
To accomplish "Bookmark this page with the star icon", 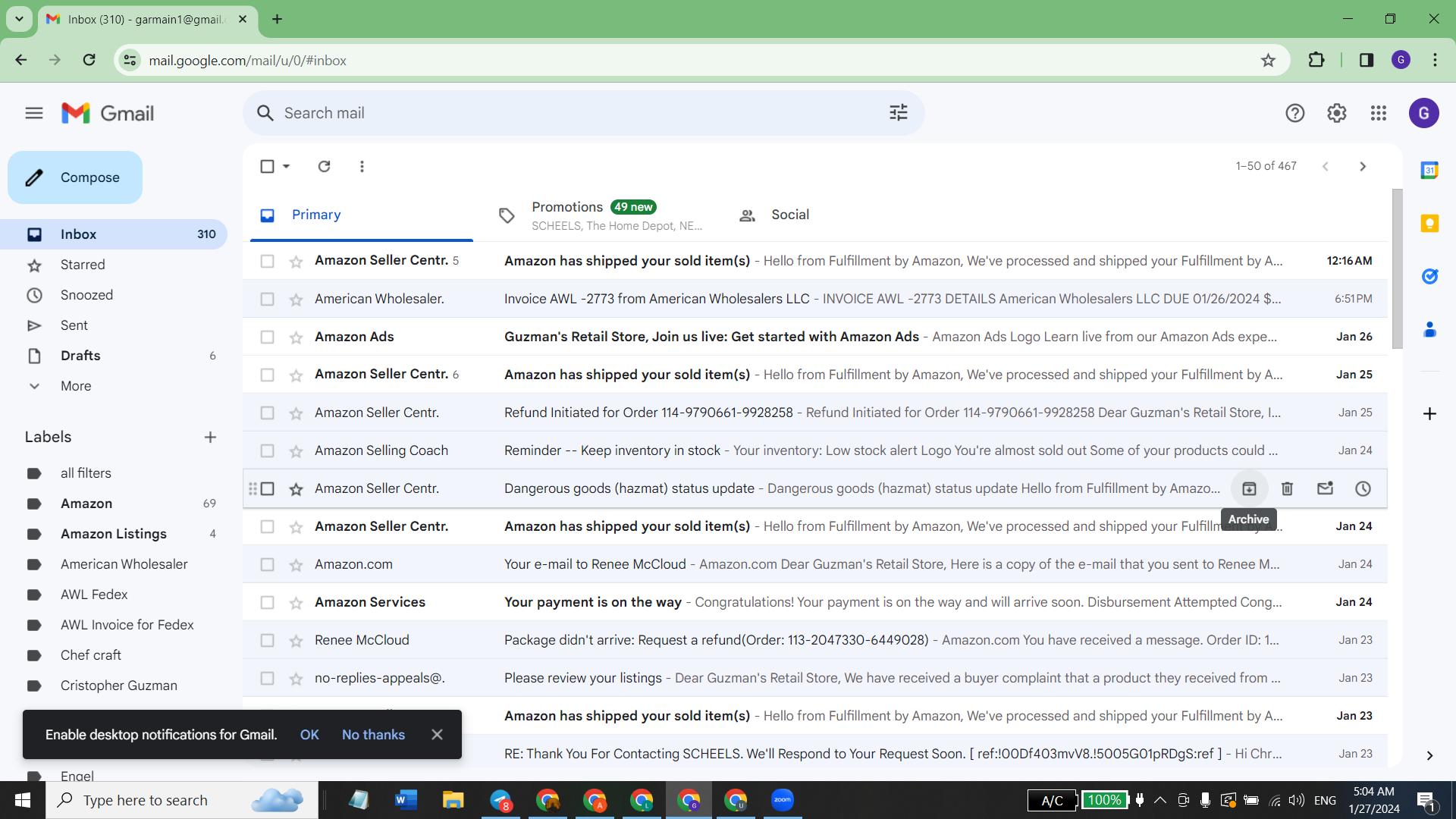I will 1268,60.
